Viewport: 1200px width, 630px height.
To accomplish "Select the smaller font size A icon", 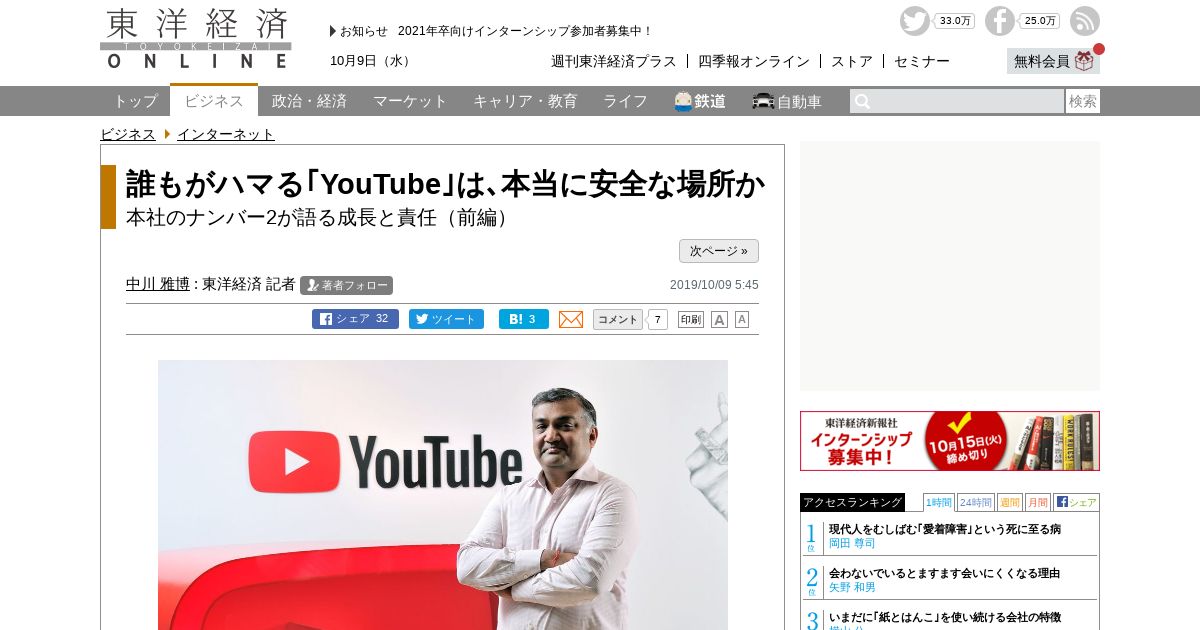I will coord(742,320).
